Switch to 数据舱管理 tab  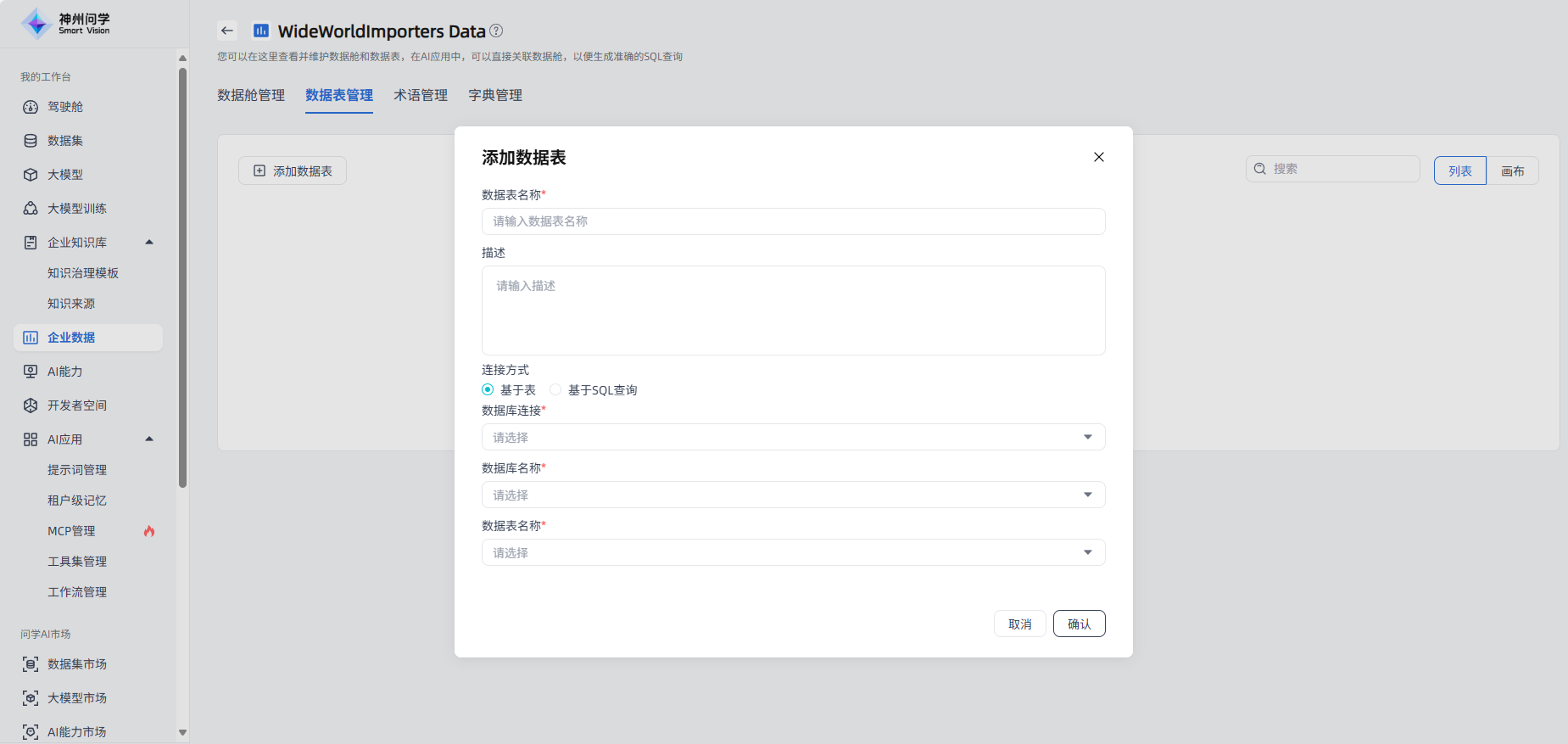pyautogui.click(x=251, y=95)
